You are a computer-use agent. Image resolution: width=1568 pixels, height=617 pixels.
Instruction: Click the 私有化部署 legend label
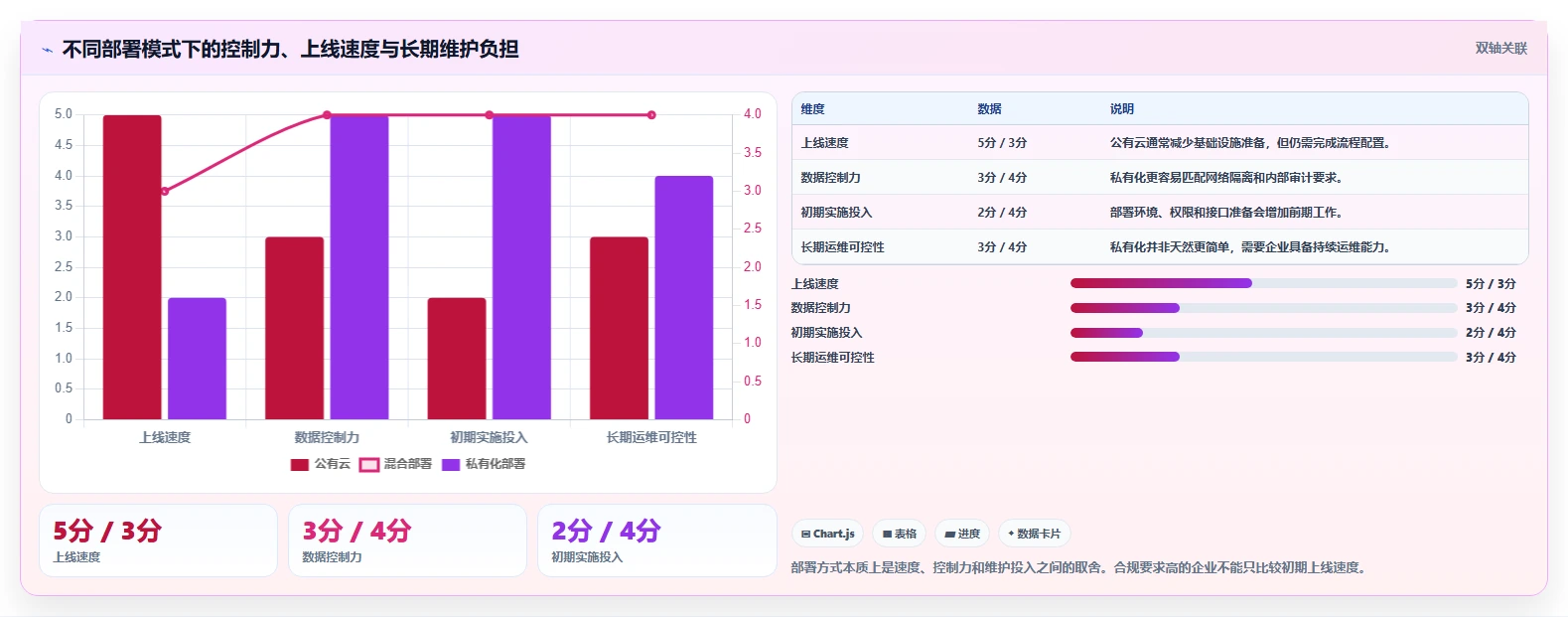click(x=496, y=464)
